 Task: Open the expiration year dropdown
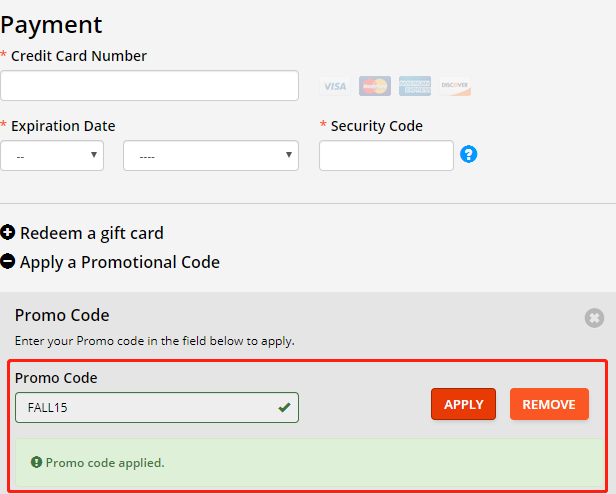(211, 156)
